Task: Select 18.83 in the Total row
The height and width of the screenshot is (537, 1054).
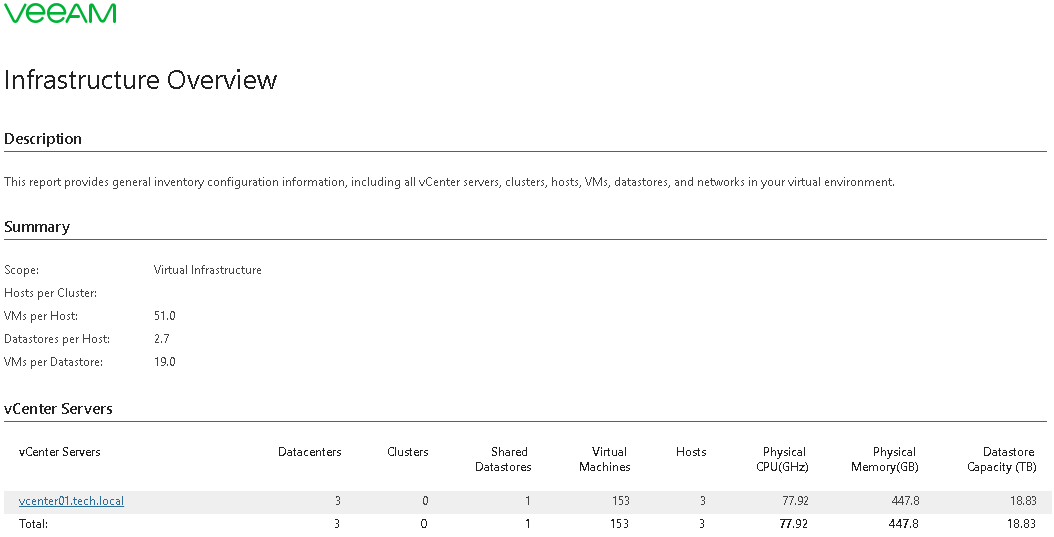Action: [x=1023, y=524]
